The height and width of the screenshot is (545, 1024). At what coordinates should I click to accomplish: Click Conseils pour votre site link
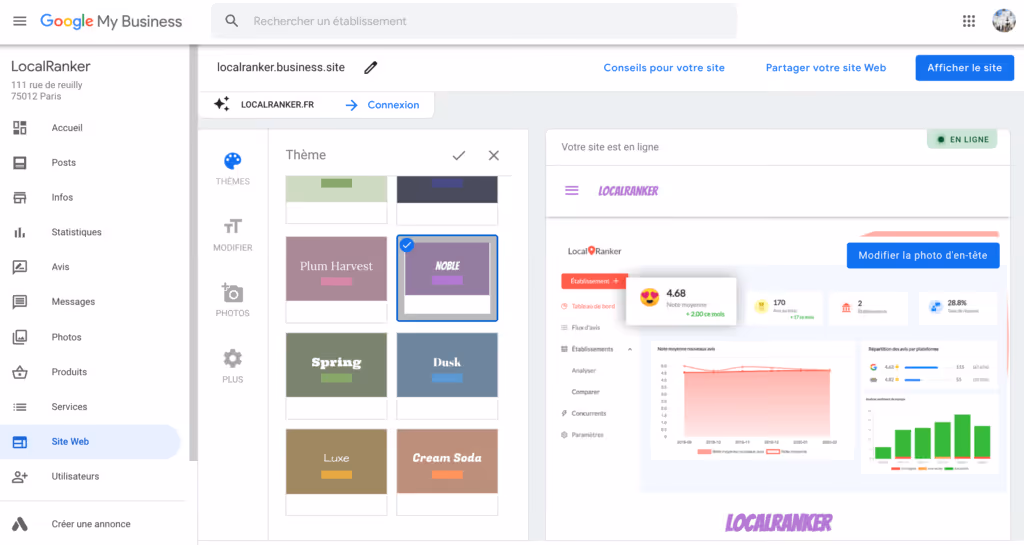(x=664, y=68)
